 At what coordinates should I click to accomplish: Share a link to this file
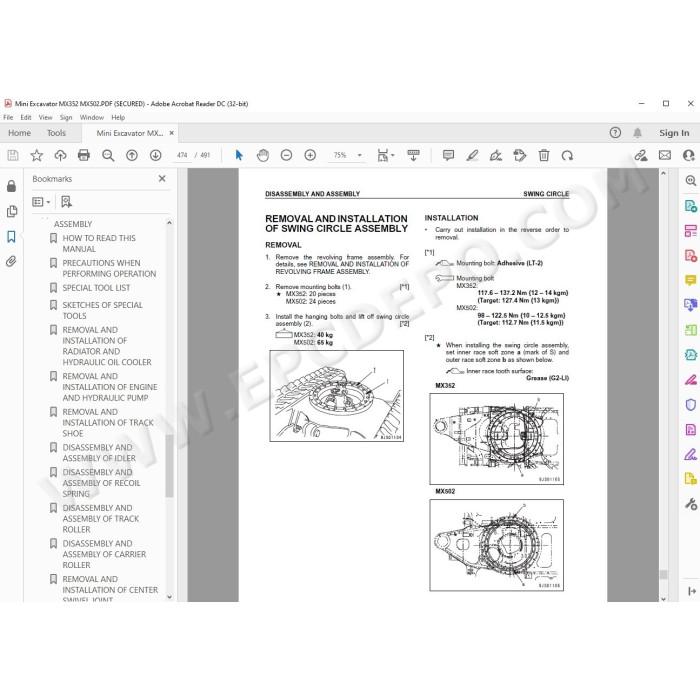(x=641, y=155)
